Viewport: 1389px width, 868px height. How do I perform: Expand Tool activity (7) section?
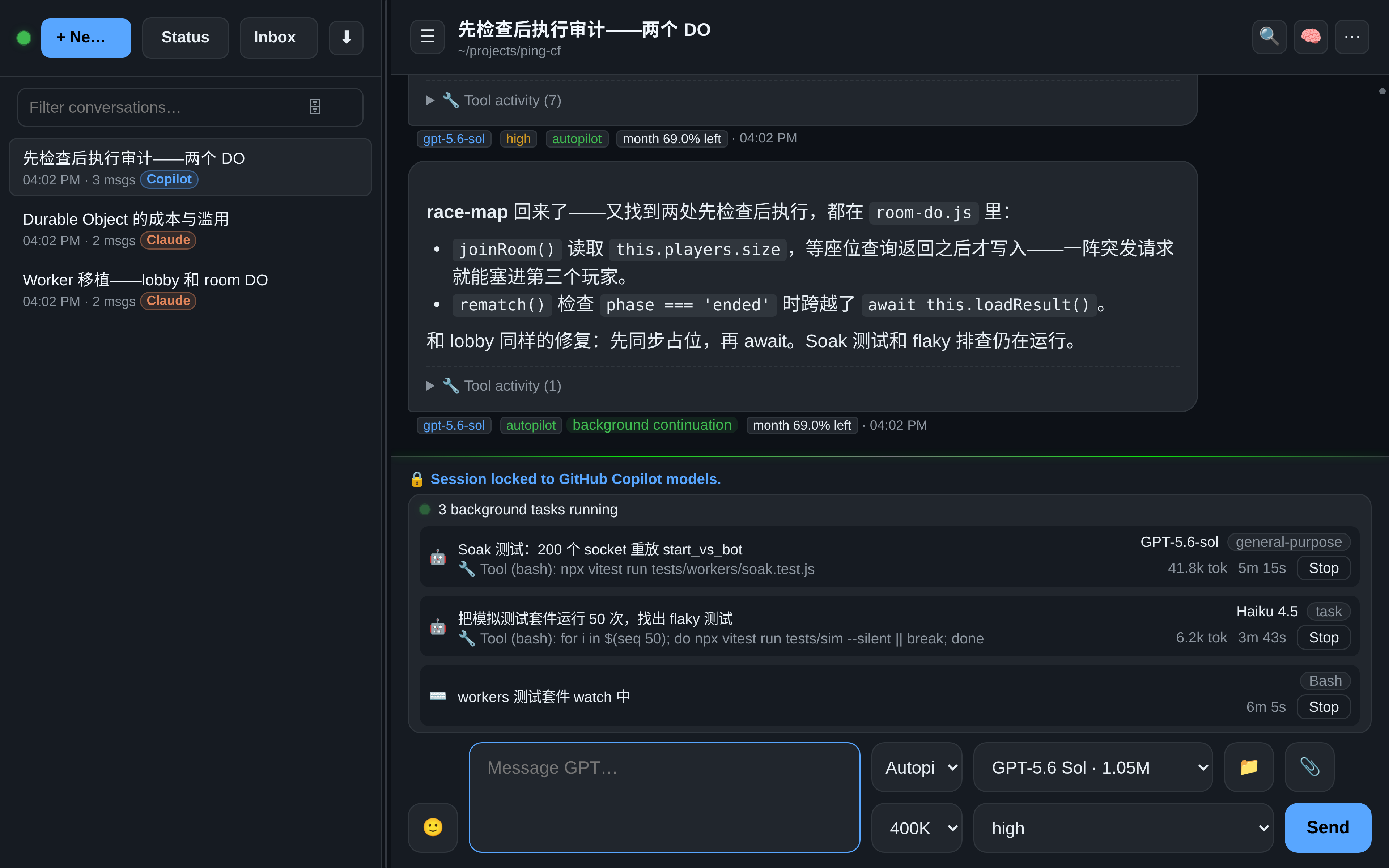(494, 101)
